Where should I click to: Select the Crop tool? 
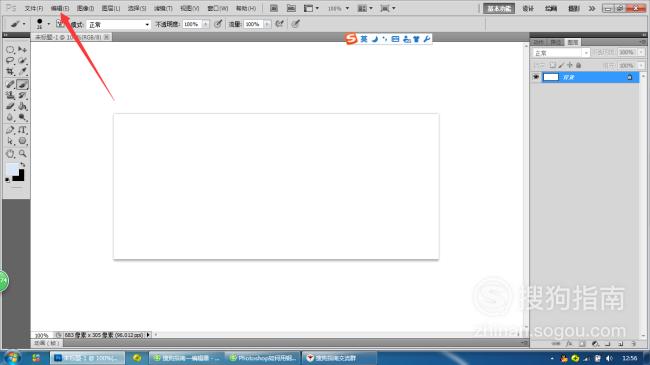[x=10, y=71]
